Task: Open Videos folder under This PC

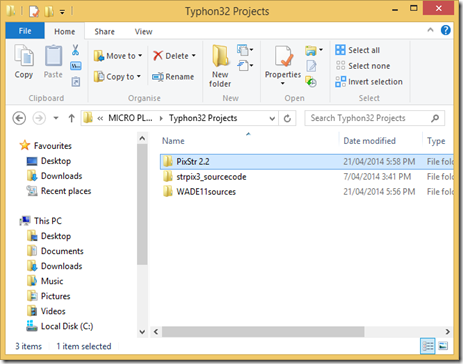Action: [x=46, y=311]
